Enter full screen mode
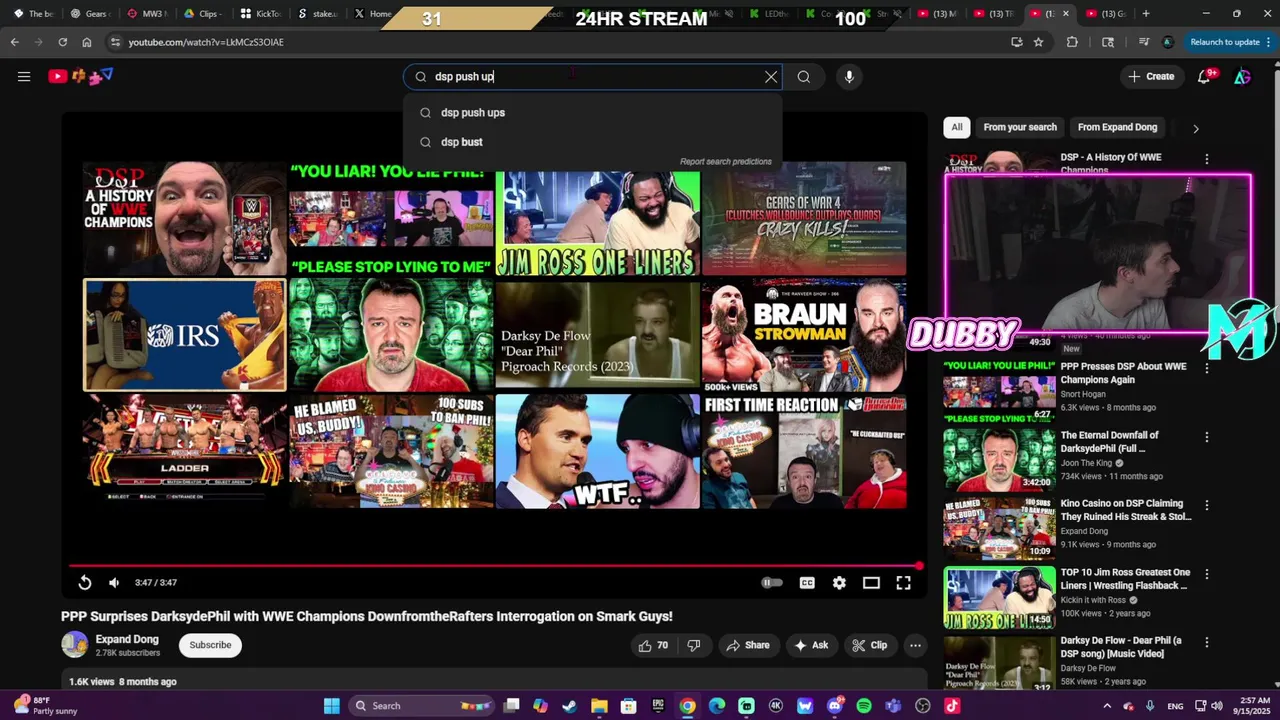The height and width of the screenshot is (720, 1280). 903,583
